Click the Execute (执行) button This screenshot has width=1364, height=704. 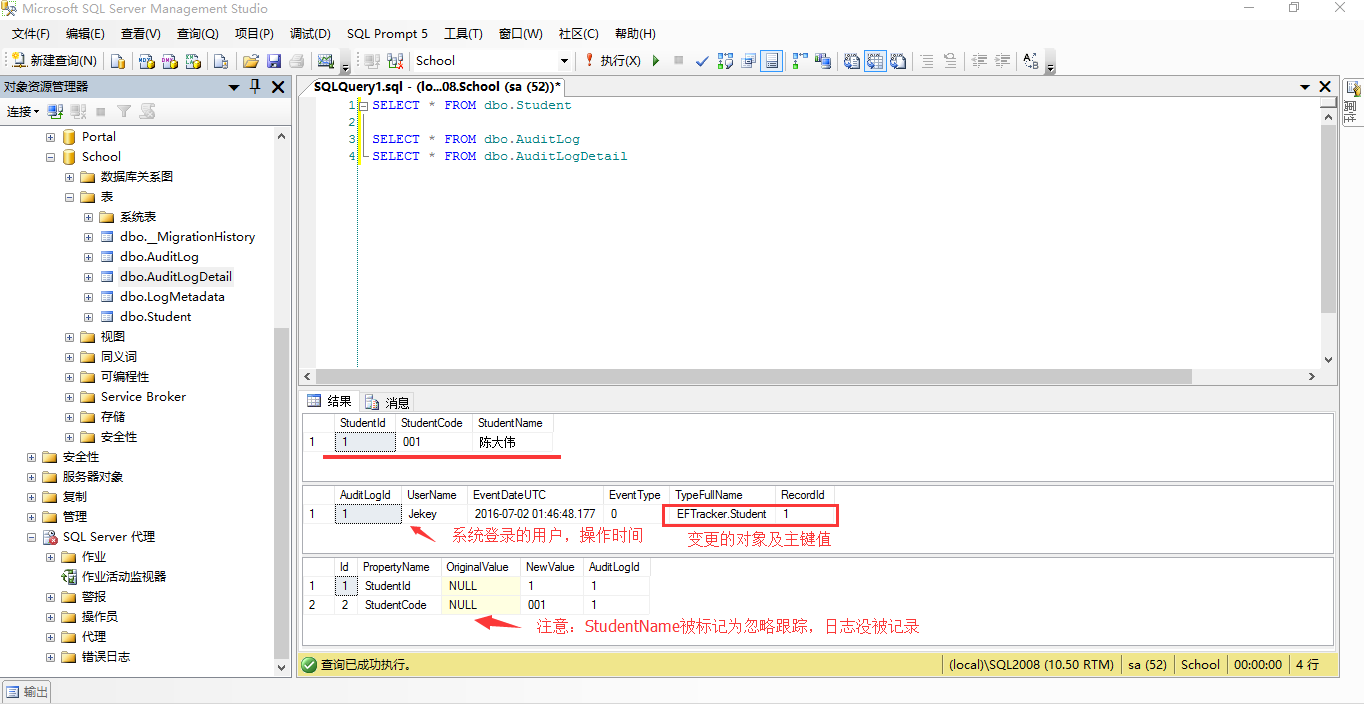click(x=613, y=61)
